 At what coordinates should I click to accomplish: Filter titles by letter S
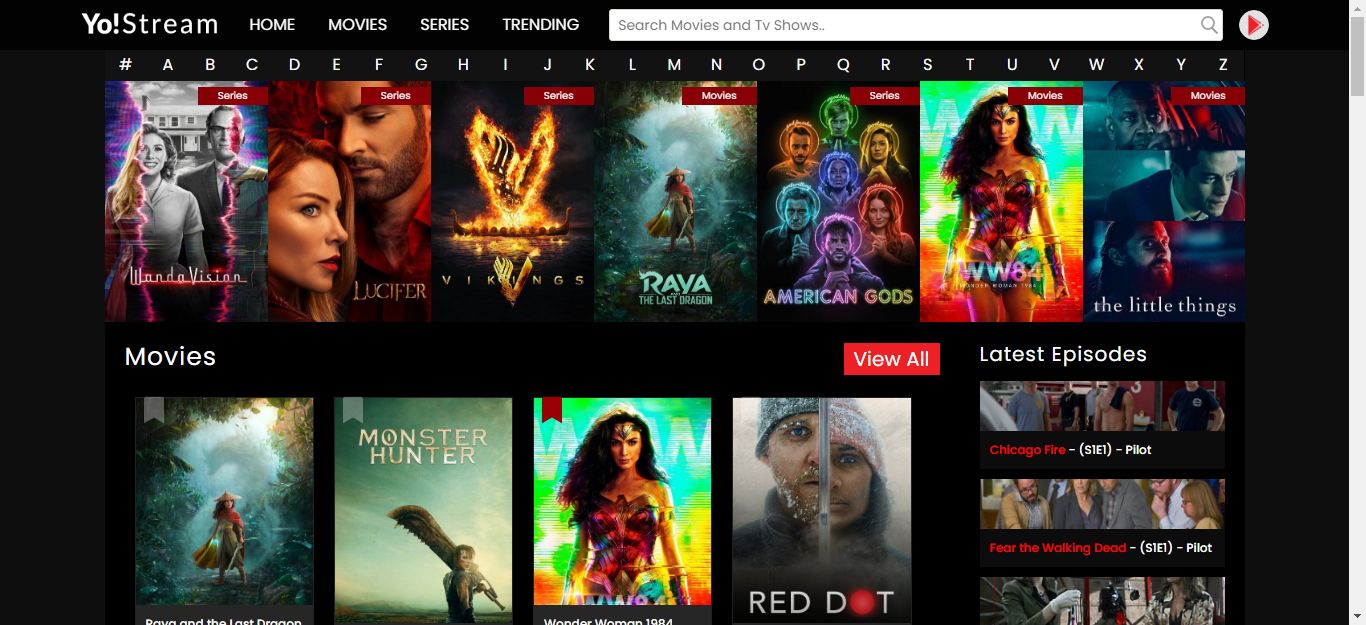tap(927, 64)
